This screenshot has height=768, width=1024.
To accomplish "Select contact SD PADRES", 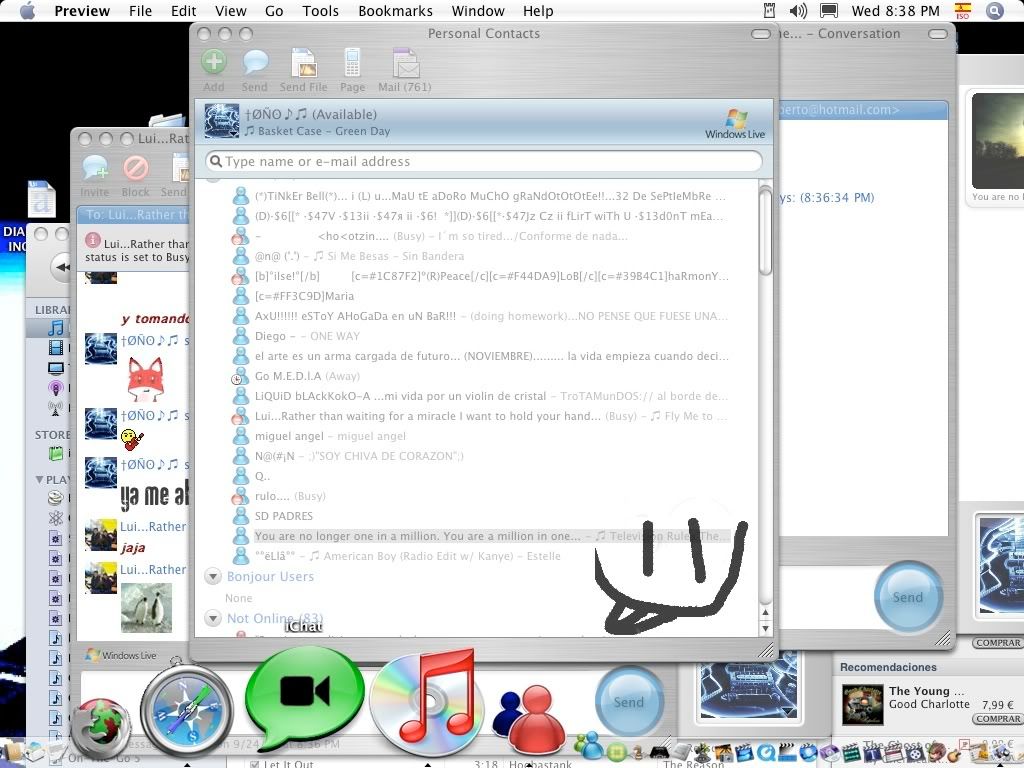I will 482,516.
